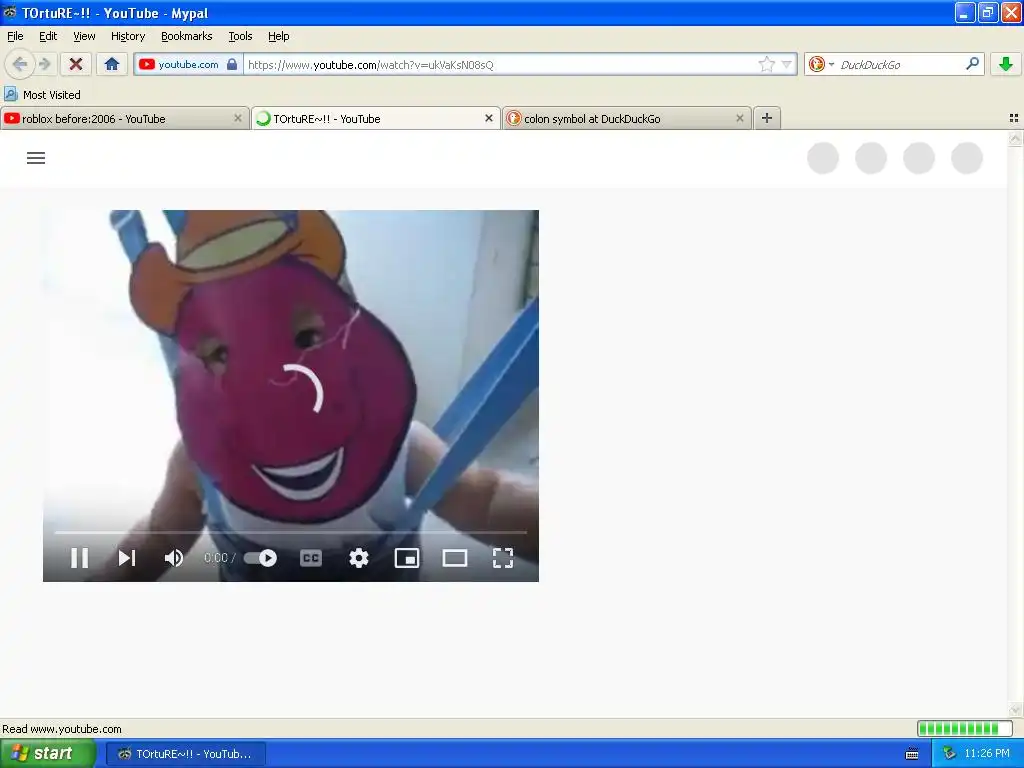
Task: Open player settings gear
Action: [359, 558]
